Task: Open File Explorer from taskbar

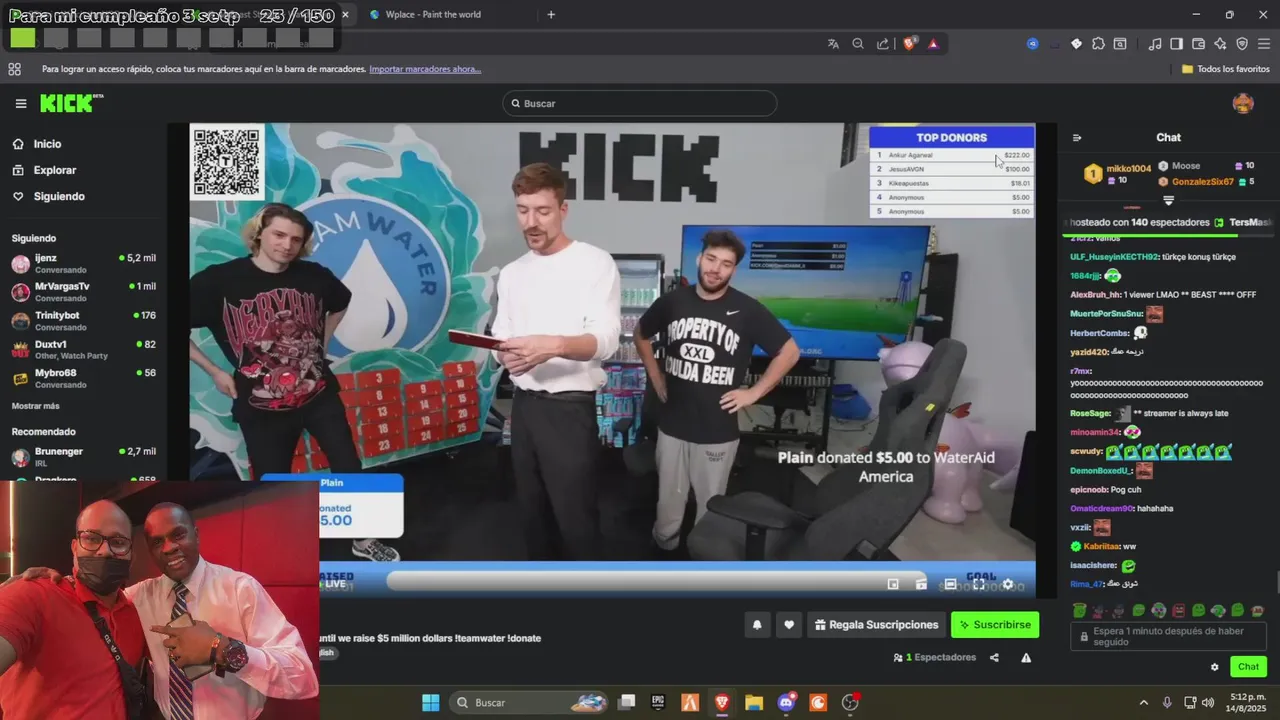Action: pyautogui.click(x=754, y=703)
